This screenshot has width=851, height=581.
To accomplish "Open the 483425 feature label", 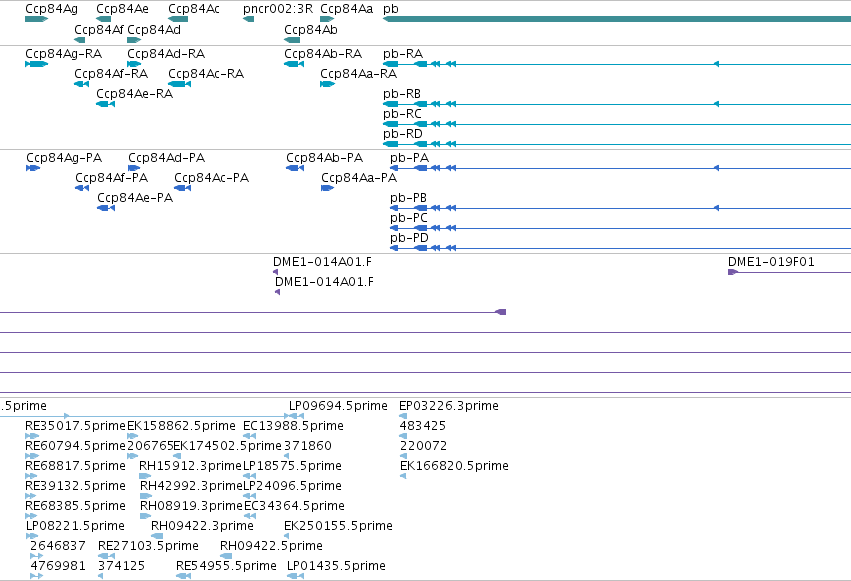I will tap(423, 426).
